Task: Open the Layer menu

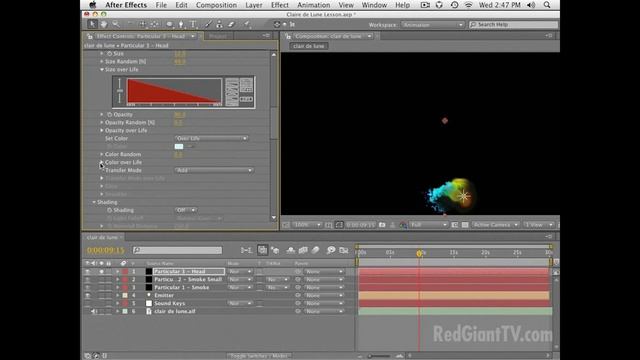Action: [x=253, y=5]
